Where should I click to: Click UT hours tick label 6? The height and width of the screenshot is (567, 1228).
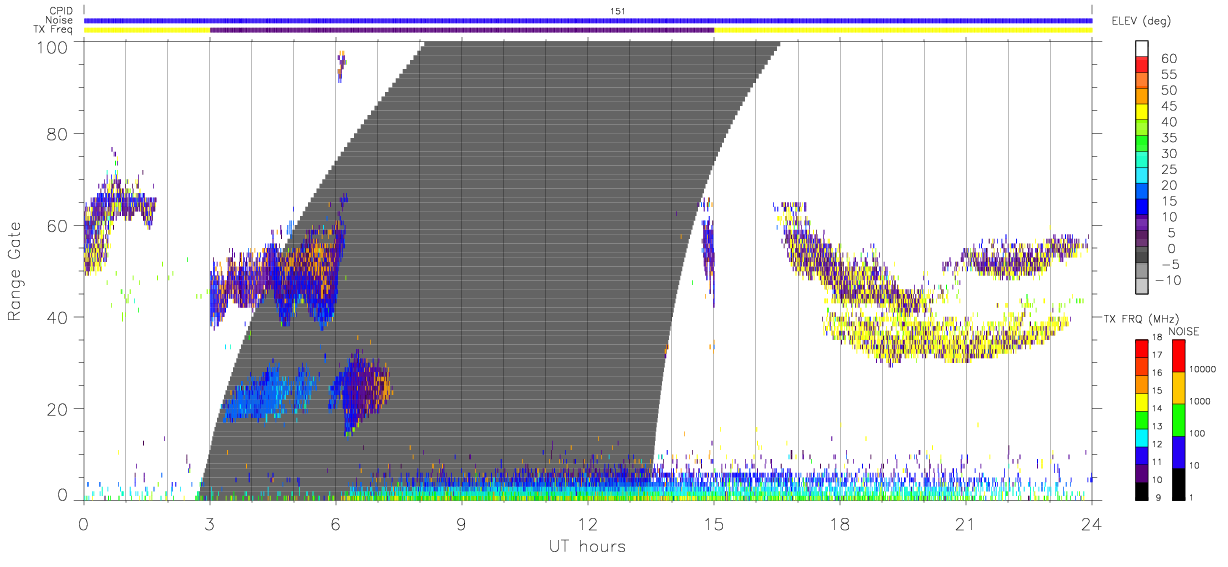point(336,523)
